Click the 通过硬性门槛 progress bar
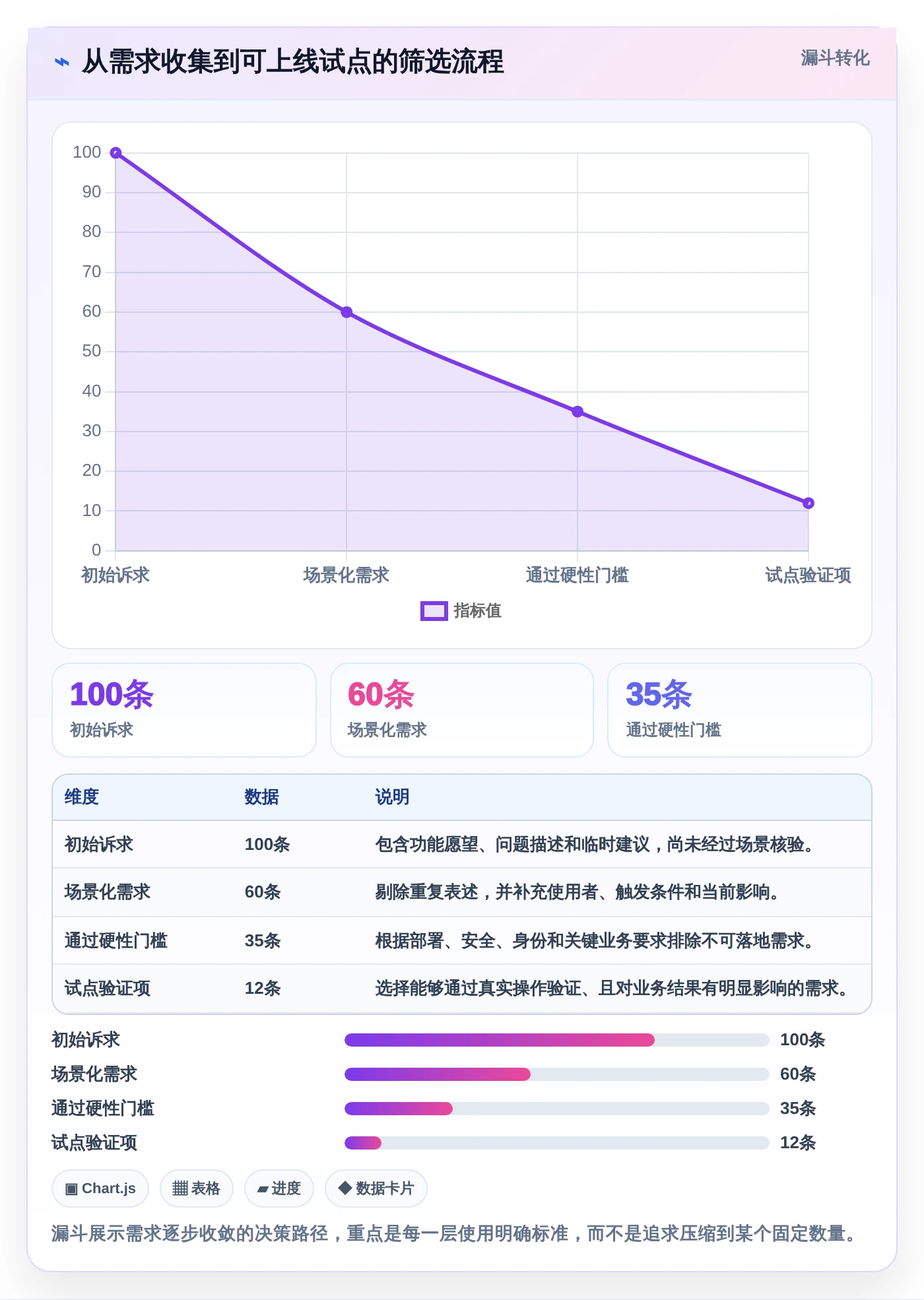The width and height of the screenshot is (924, 1300). pos(557,1109)
